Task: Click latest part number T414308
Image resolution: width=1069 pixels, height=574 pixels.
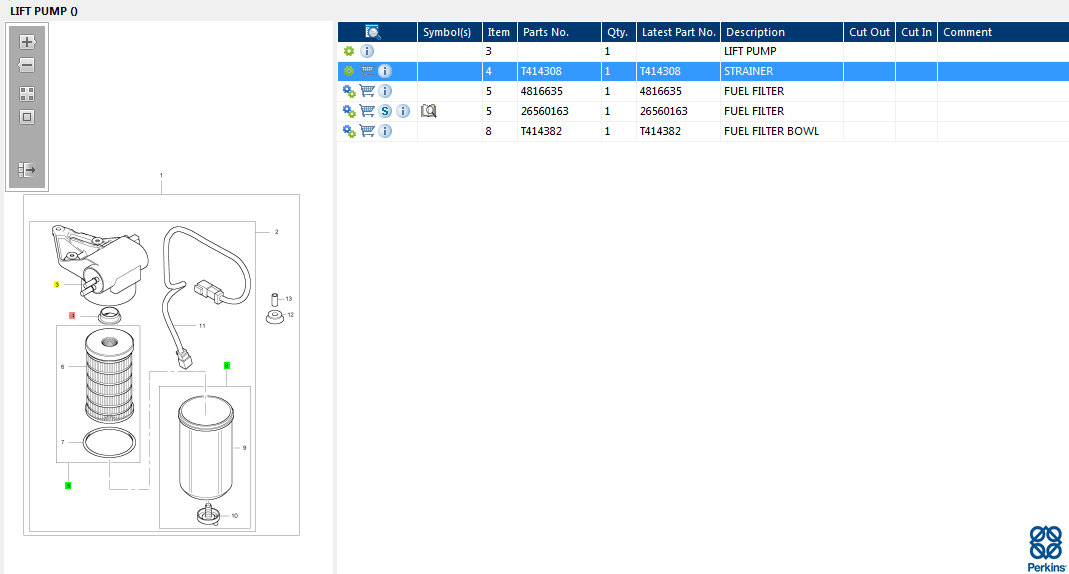Action: 660,71
